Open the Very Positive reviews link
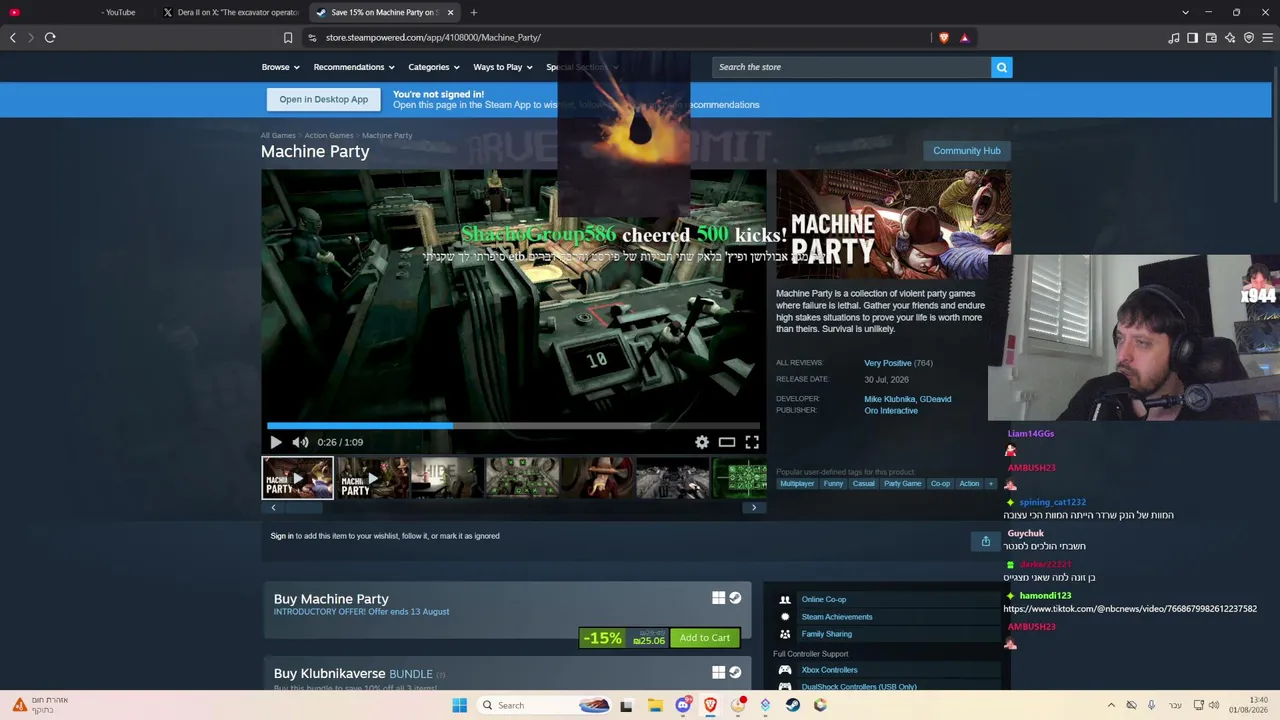 [x=888, y=363]
